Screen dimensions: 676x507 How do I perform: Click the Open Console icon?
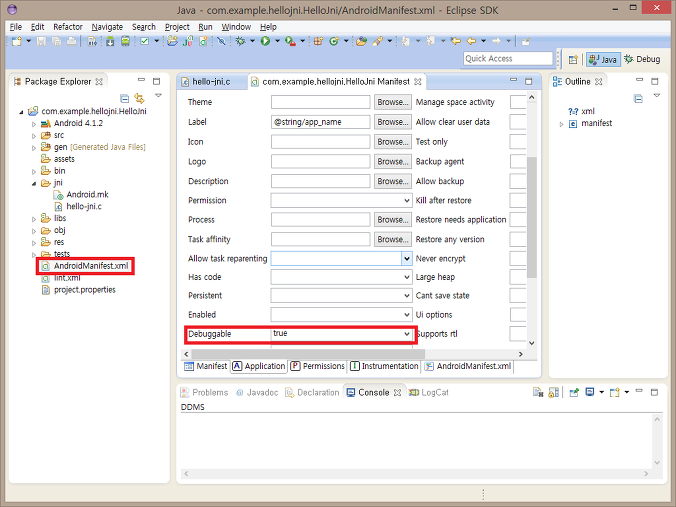[x=615, y=392]
